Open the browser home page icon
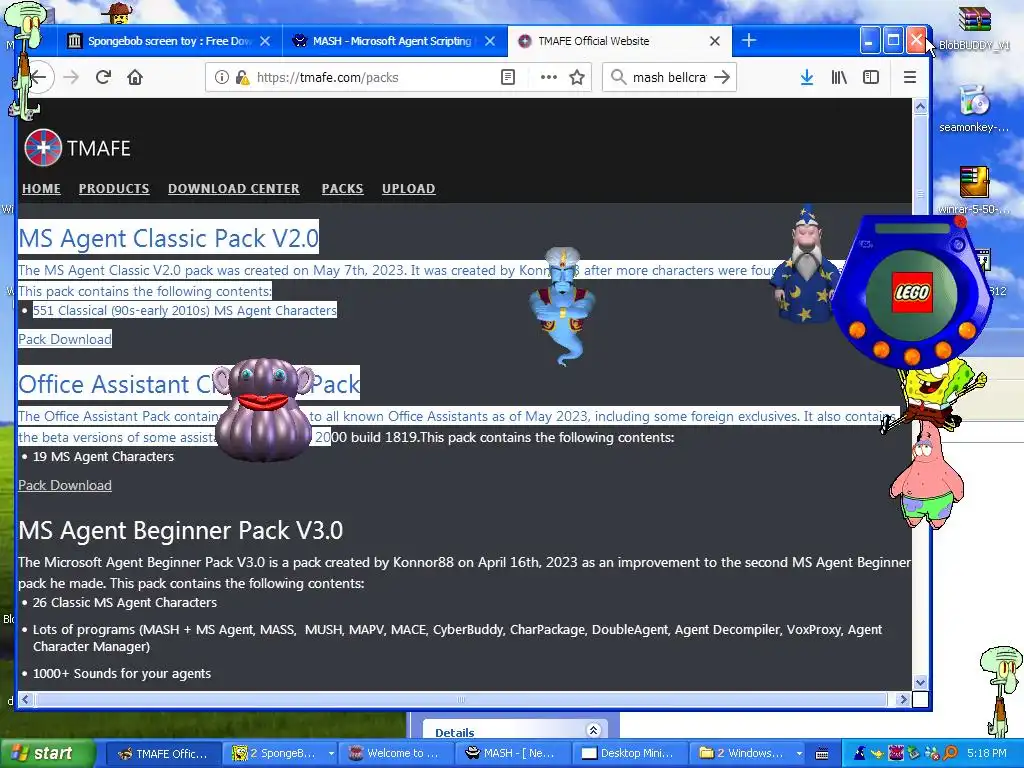 [135, 77]
